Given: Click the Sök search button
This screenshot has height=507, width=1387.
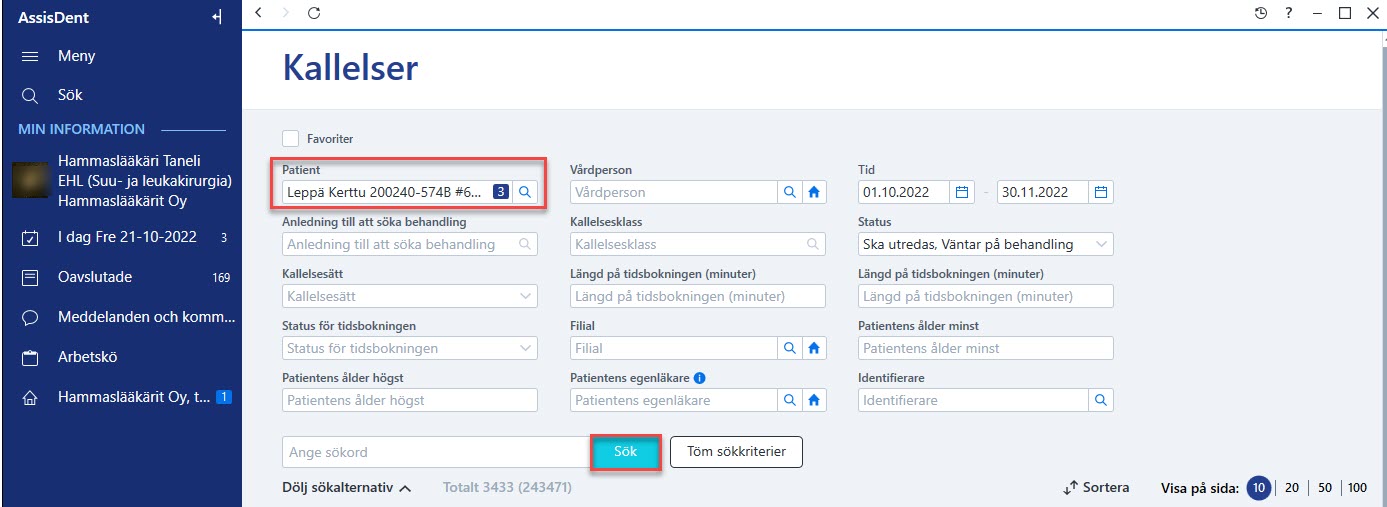Looking at the screenshot, I should point(625,452).
